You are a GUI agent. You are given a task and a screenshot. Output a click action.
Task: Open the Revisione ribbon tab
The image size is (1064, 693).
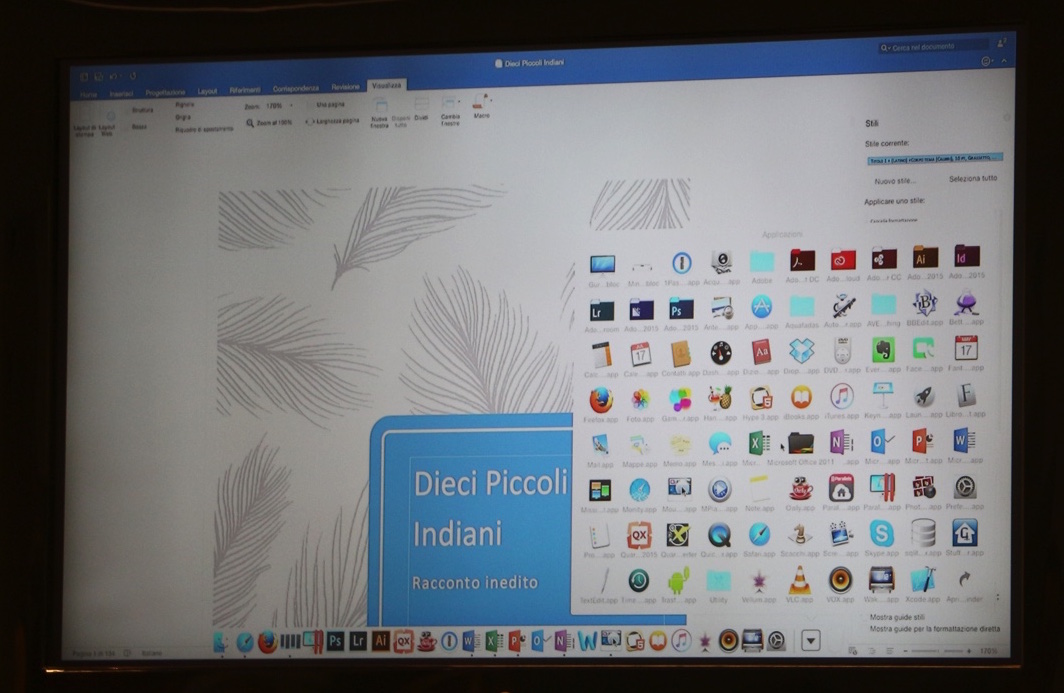click(345, 87)
